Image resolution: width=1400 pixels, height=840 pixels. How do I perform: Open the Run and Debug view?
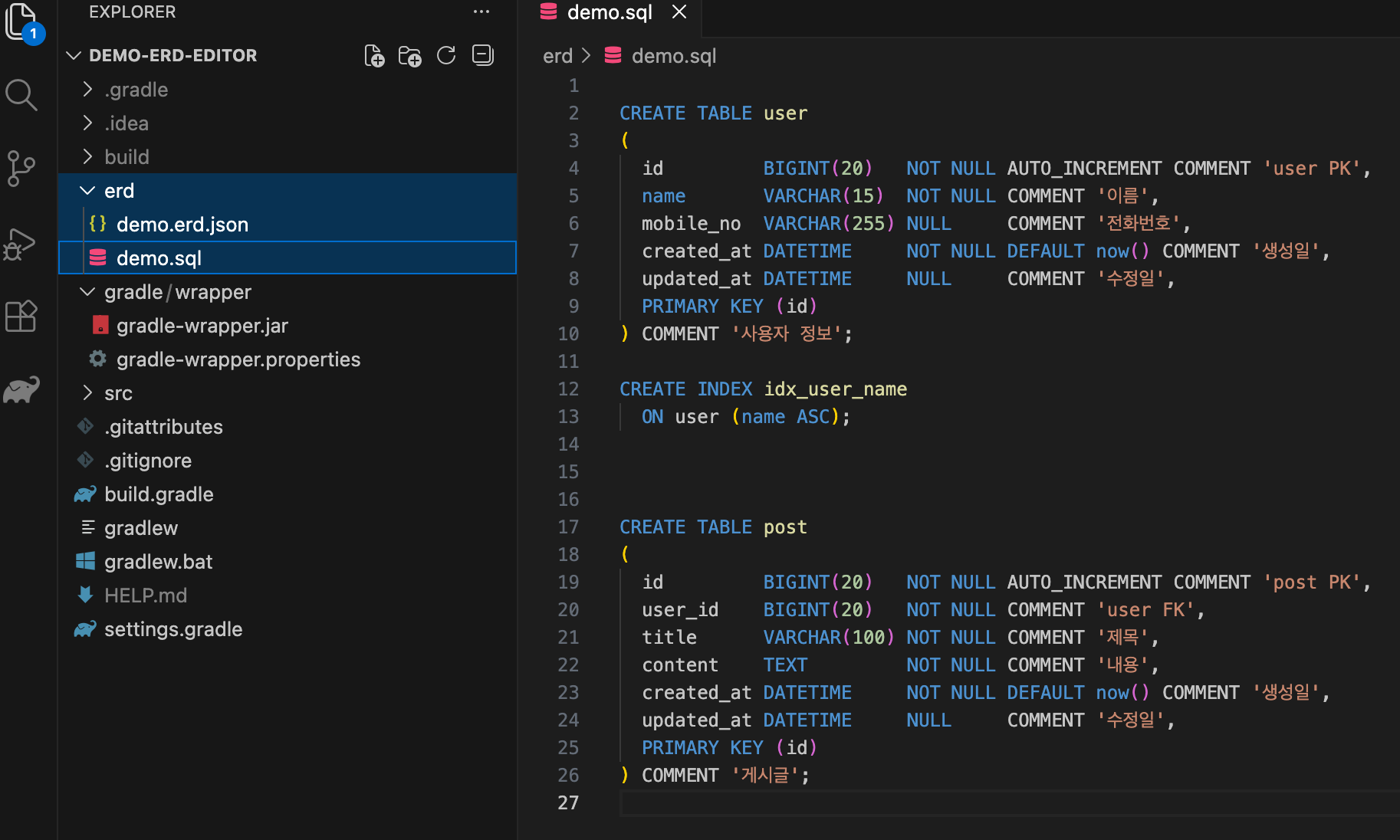click(21, 244)
